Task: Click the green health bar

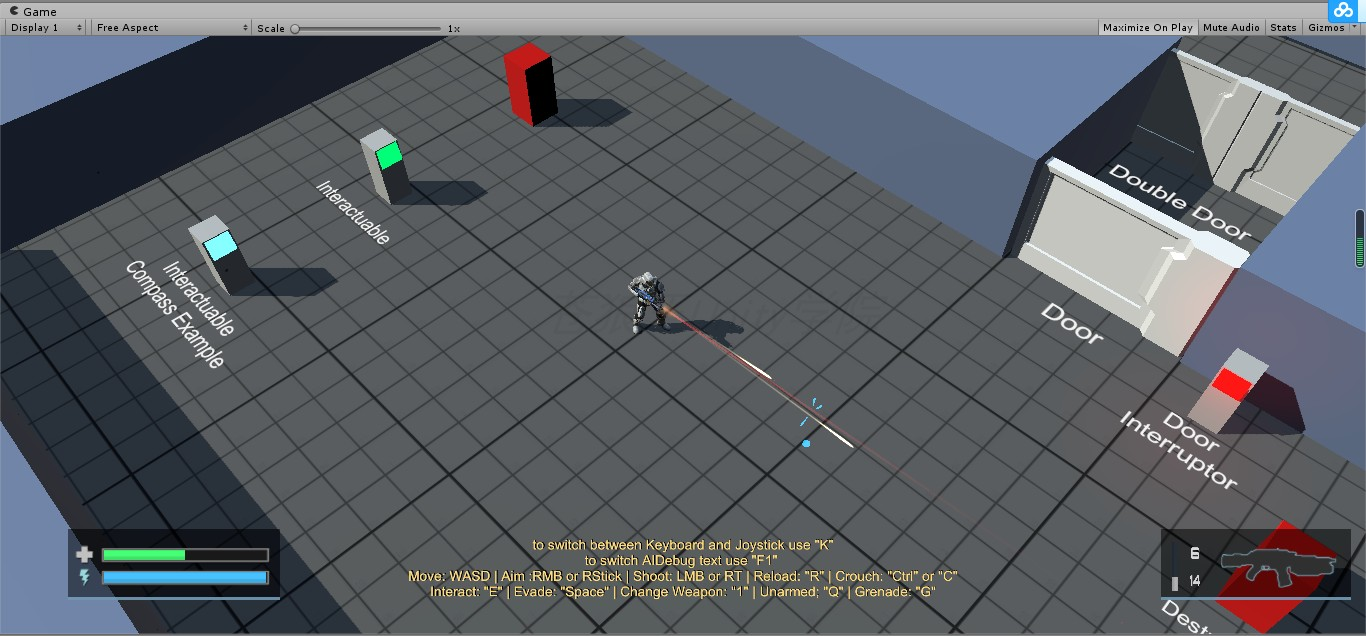Action: [x=185, y=555]
